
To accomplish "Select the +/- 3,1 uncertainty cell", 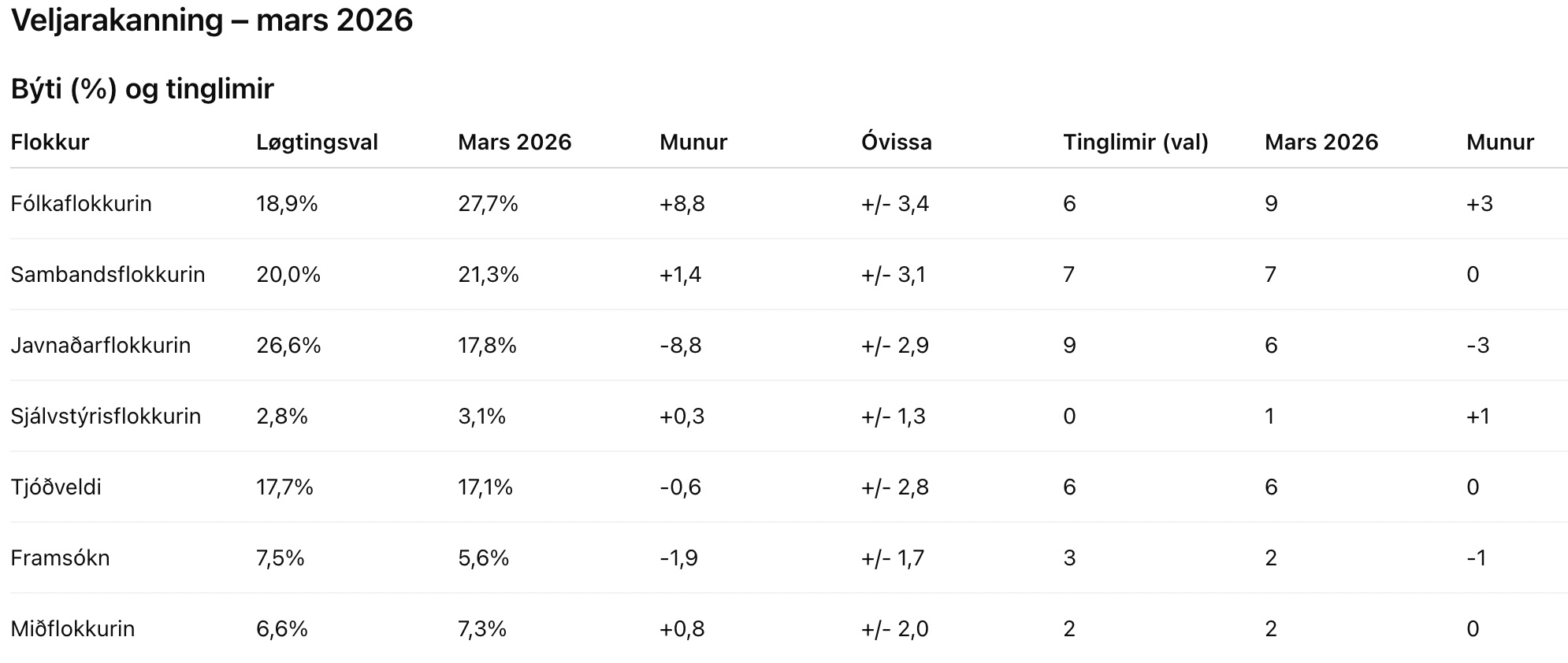I will [894, 275].
